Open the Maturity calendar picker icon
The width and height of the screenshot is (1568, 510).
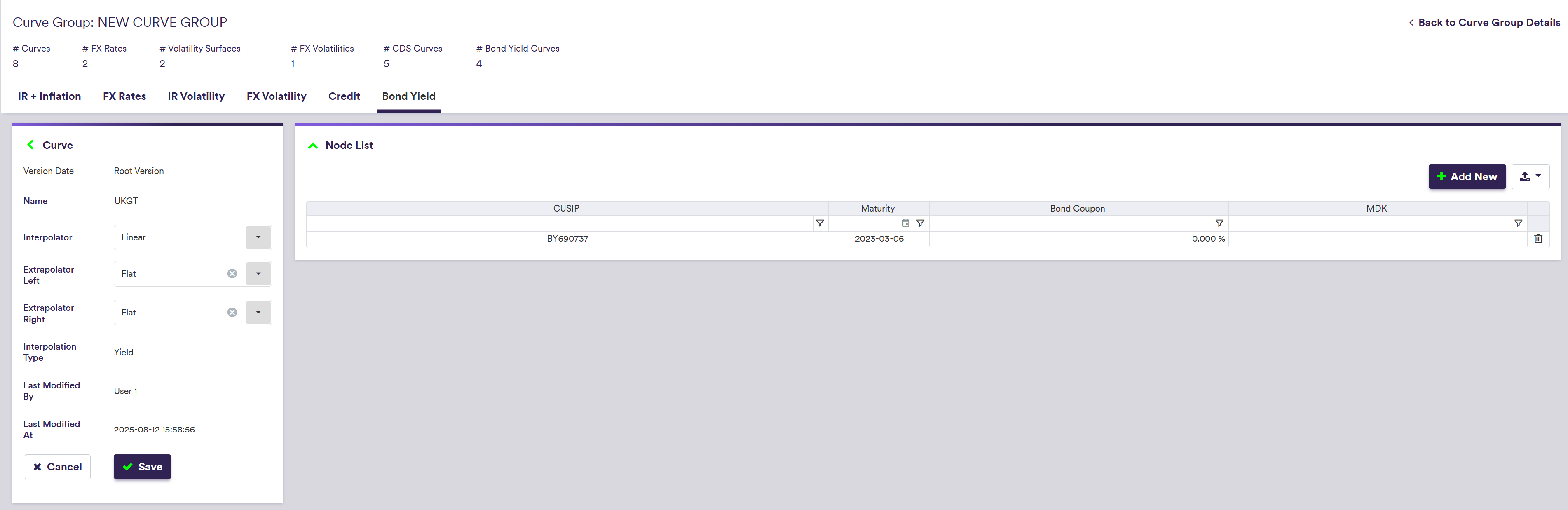pos(906,223)
